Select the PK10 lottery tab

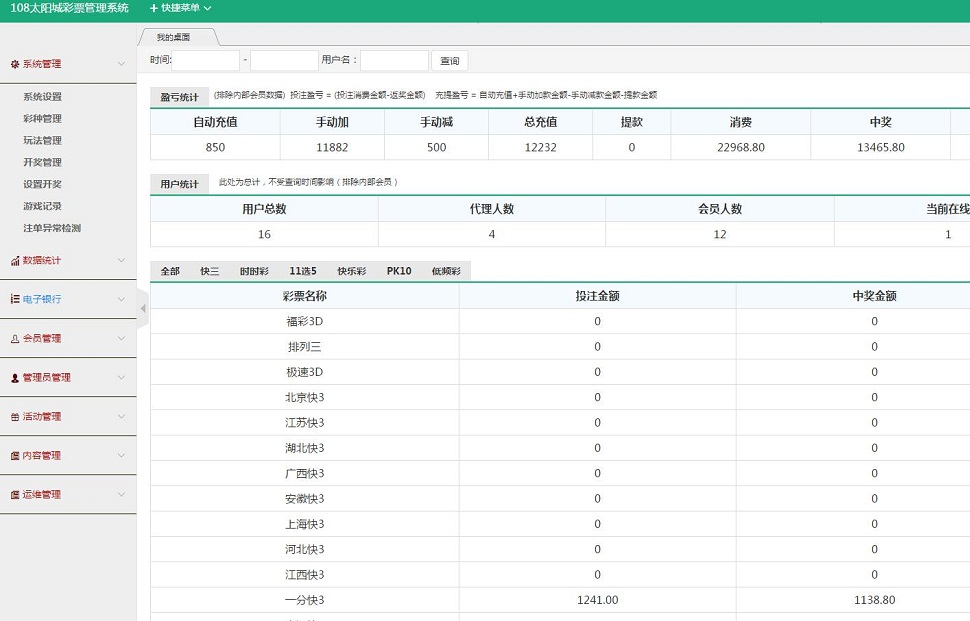point(399,271)
